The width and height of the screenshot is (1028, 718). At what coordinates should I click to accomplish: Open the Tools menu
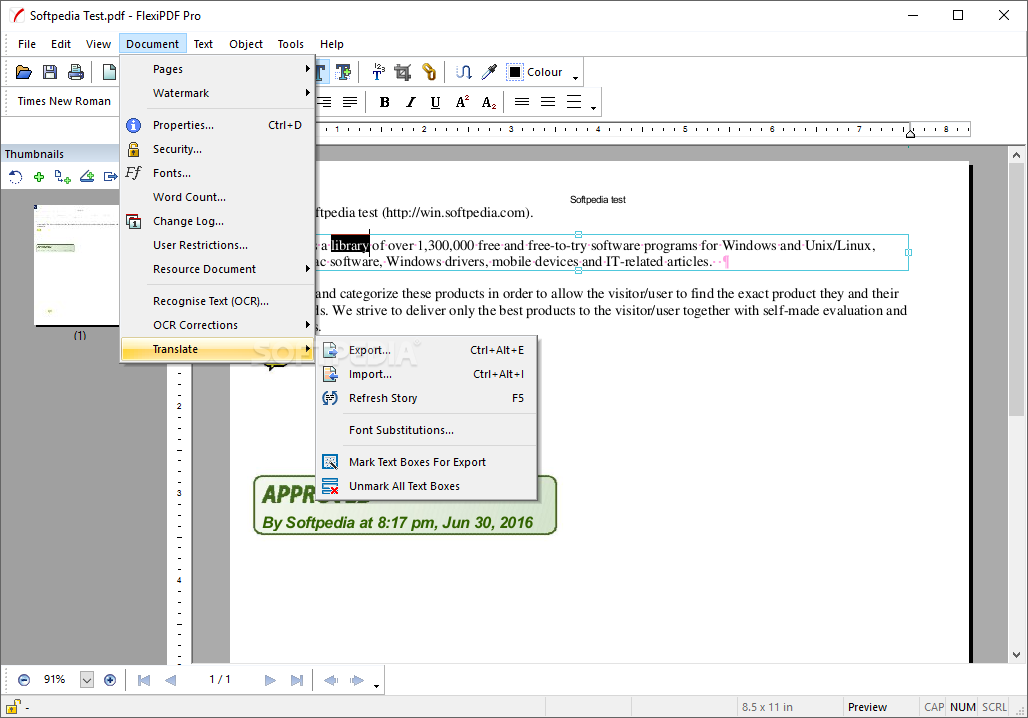tap(290, 44)
